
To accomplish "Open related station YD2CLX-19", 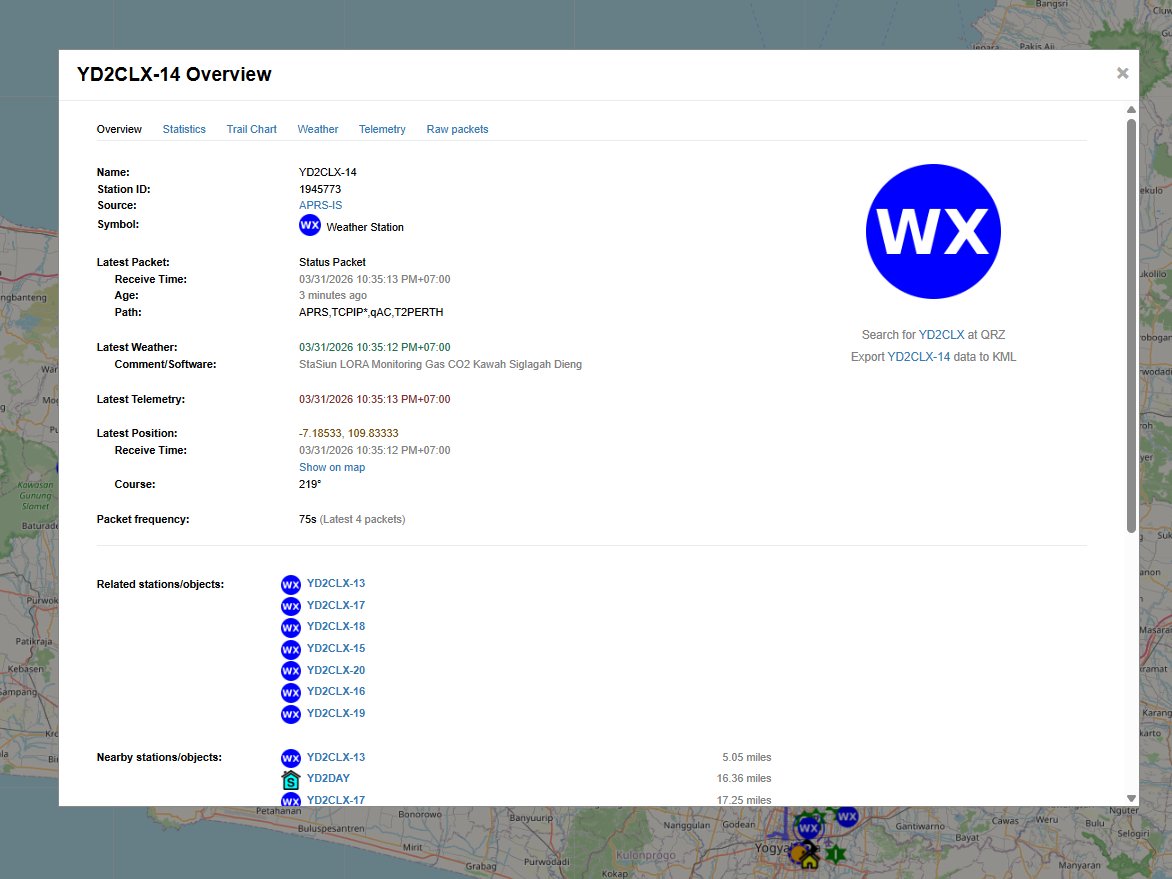I will click(336, 713).
